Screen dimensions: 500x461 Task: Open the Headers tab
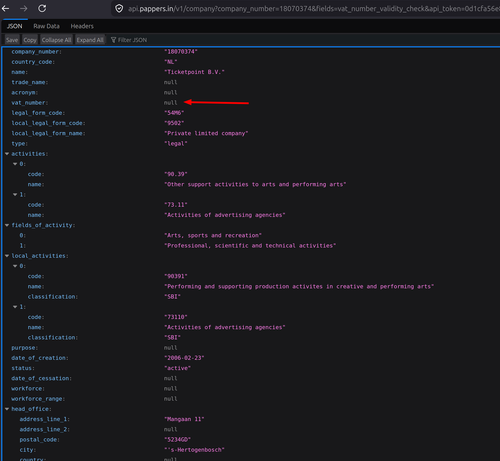[82, 26]
